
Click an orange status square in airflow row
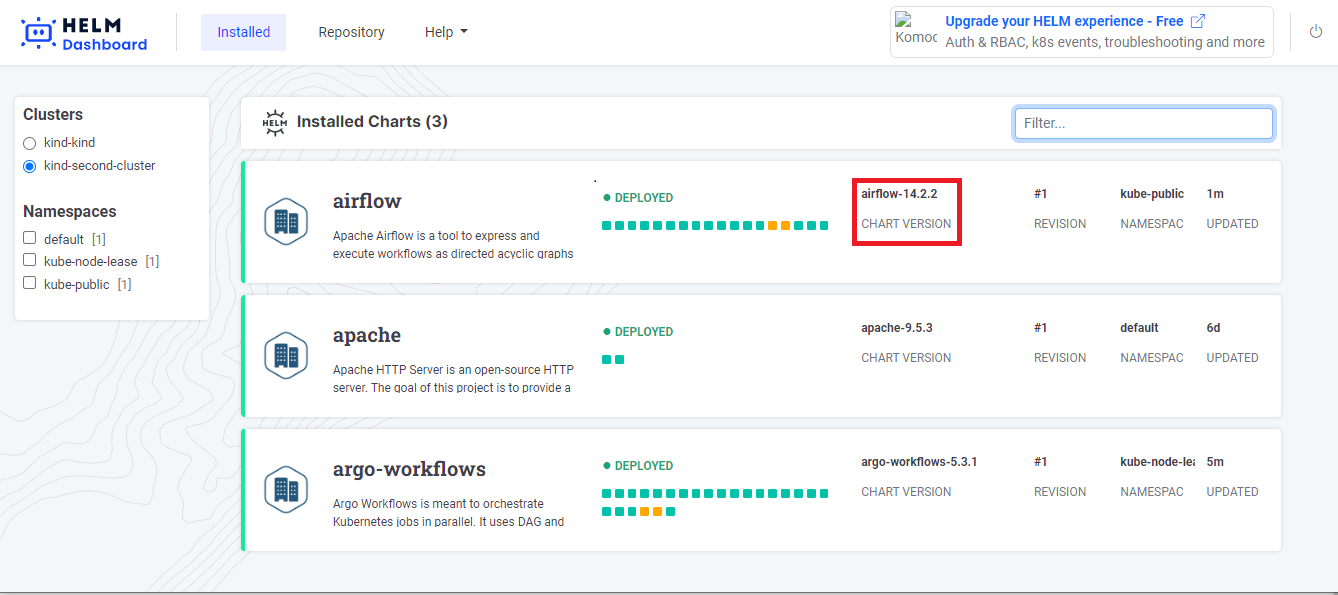click(x=773, y=226)
